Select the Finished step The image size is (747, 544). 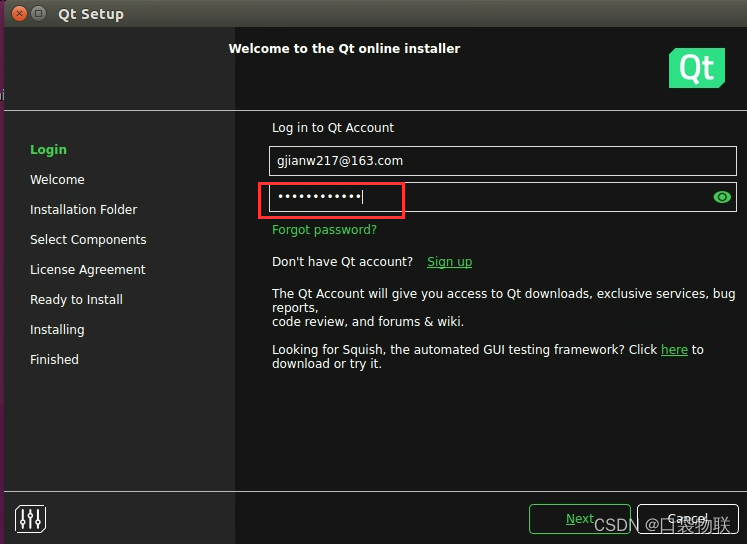point(54,360)
